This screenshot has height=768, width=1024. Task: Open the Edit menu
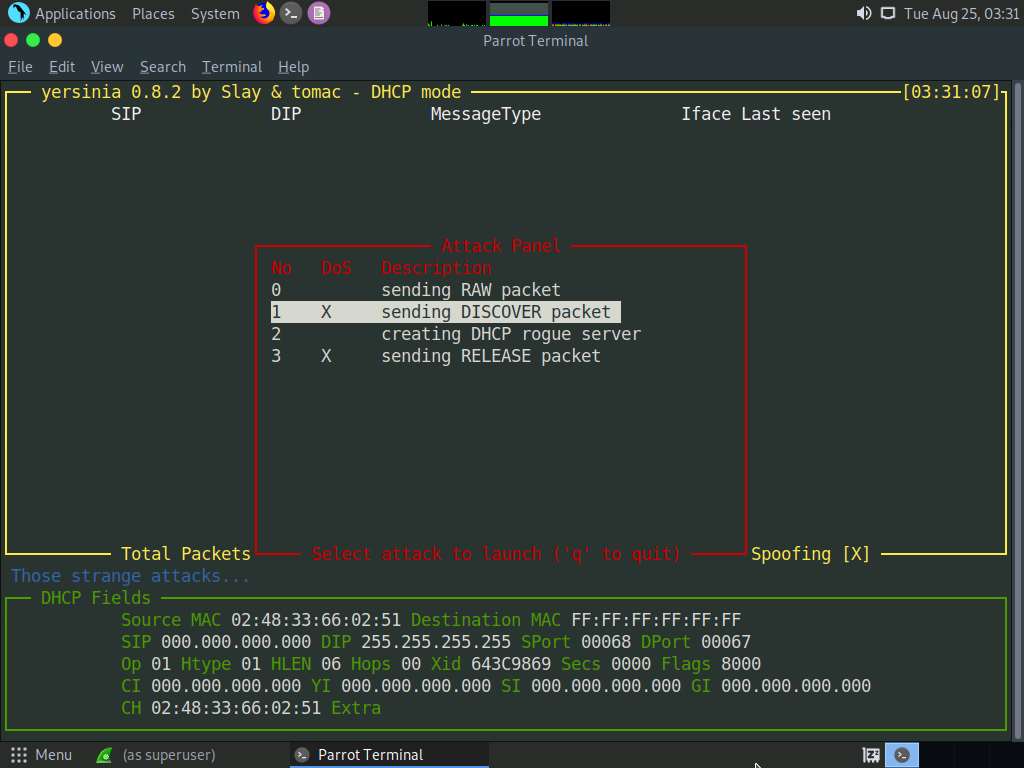click(x=62, y=67)
